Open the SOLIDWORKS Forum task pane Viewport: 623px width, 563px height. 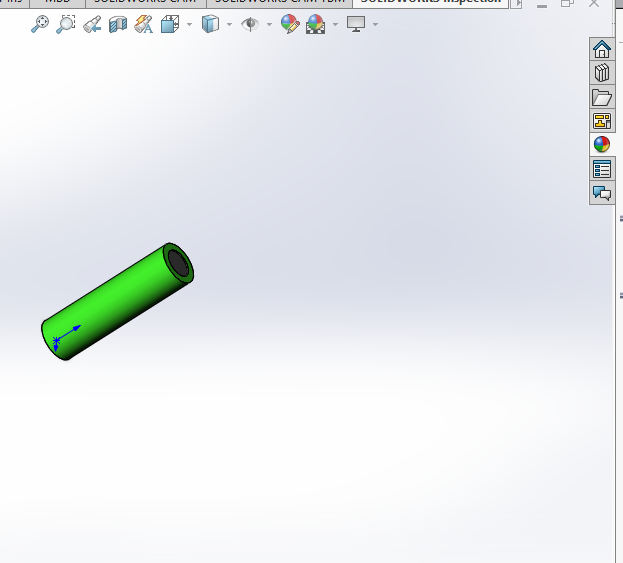[x=602, y=193]
